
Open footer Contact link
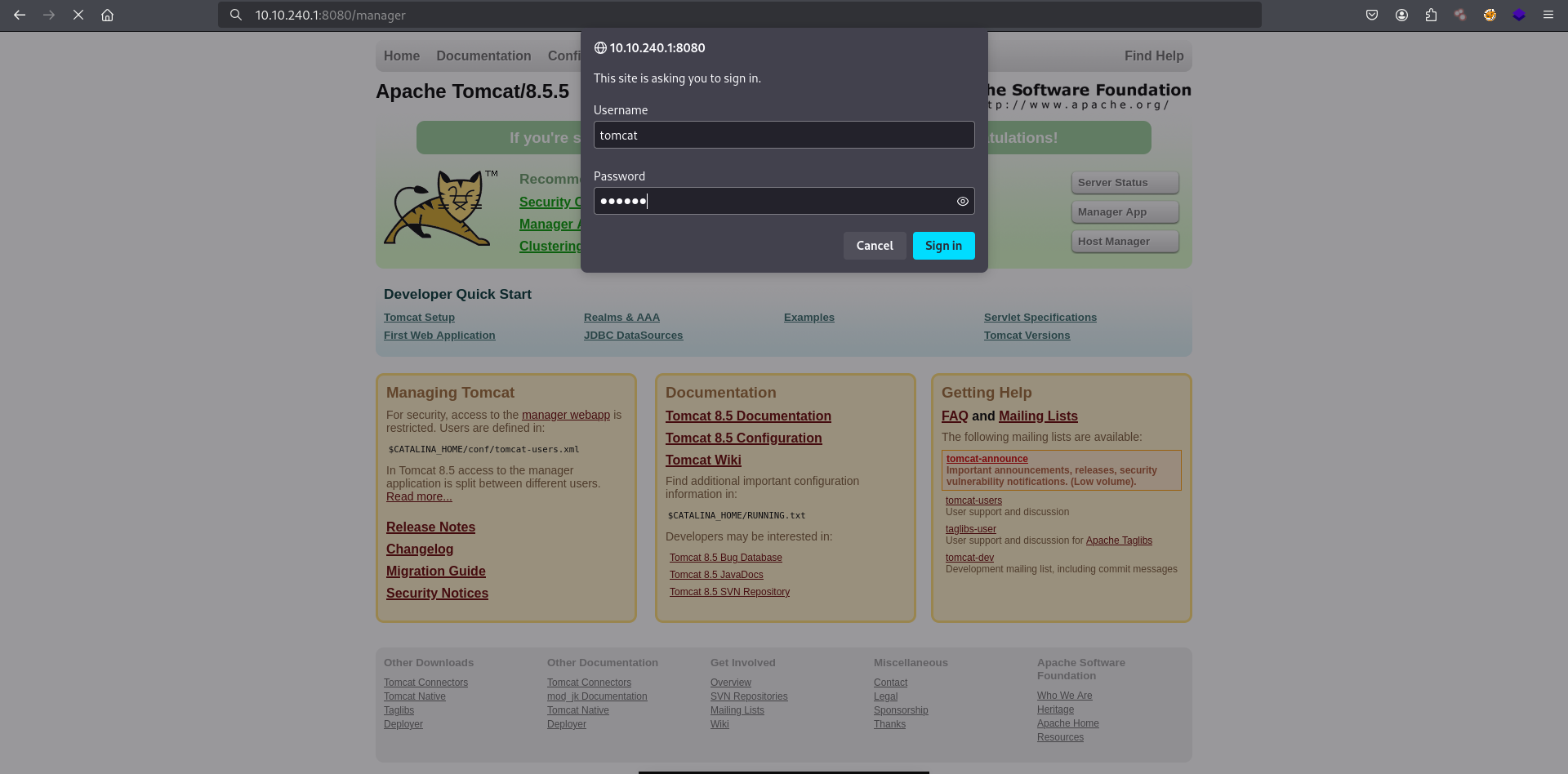pyautogui.click(x=890, y=683)
